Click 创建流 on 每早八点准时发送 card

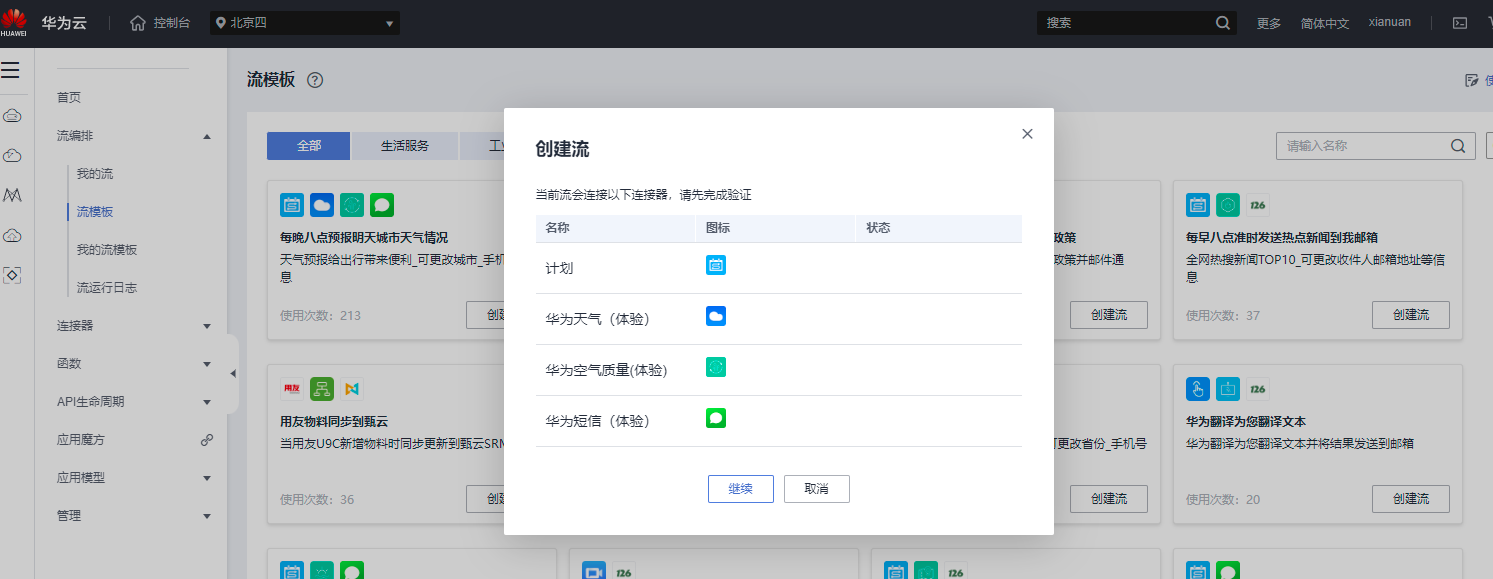[x=1411, y=315]
